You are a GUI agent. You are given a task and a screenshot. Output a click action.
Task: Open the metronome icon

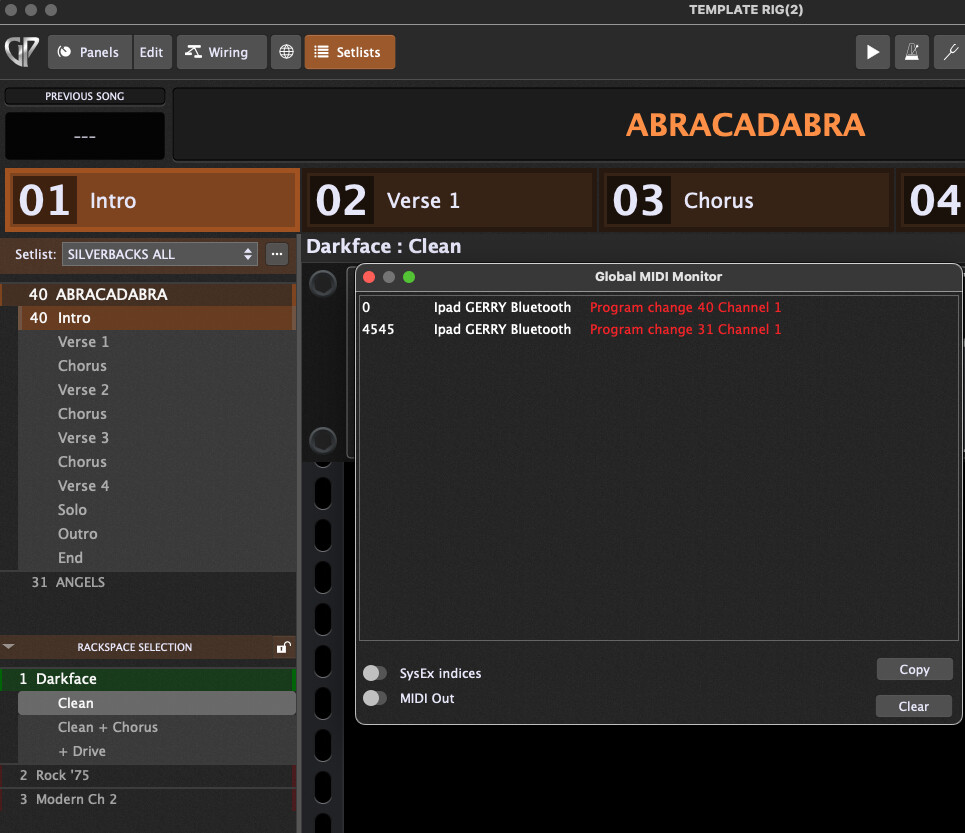click(912, 52)
